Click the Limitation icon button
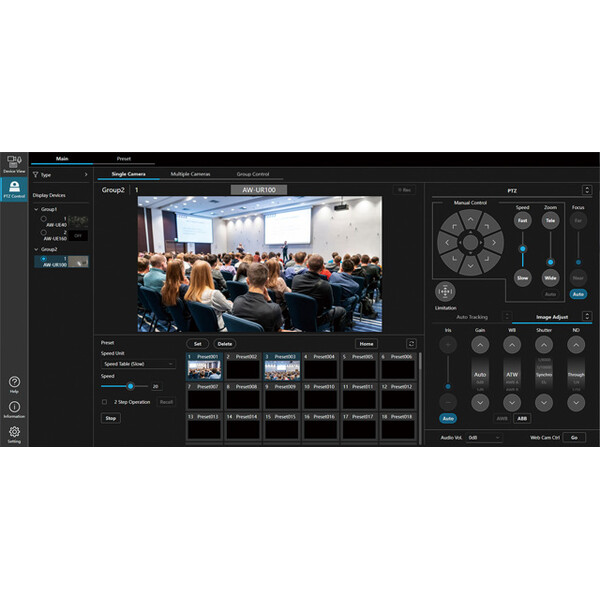This screenshot has height=600, width=600. click(x=445, y=292)
